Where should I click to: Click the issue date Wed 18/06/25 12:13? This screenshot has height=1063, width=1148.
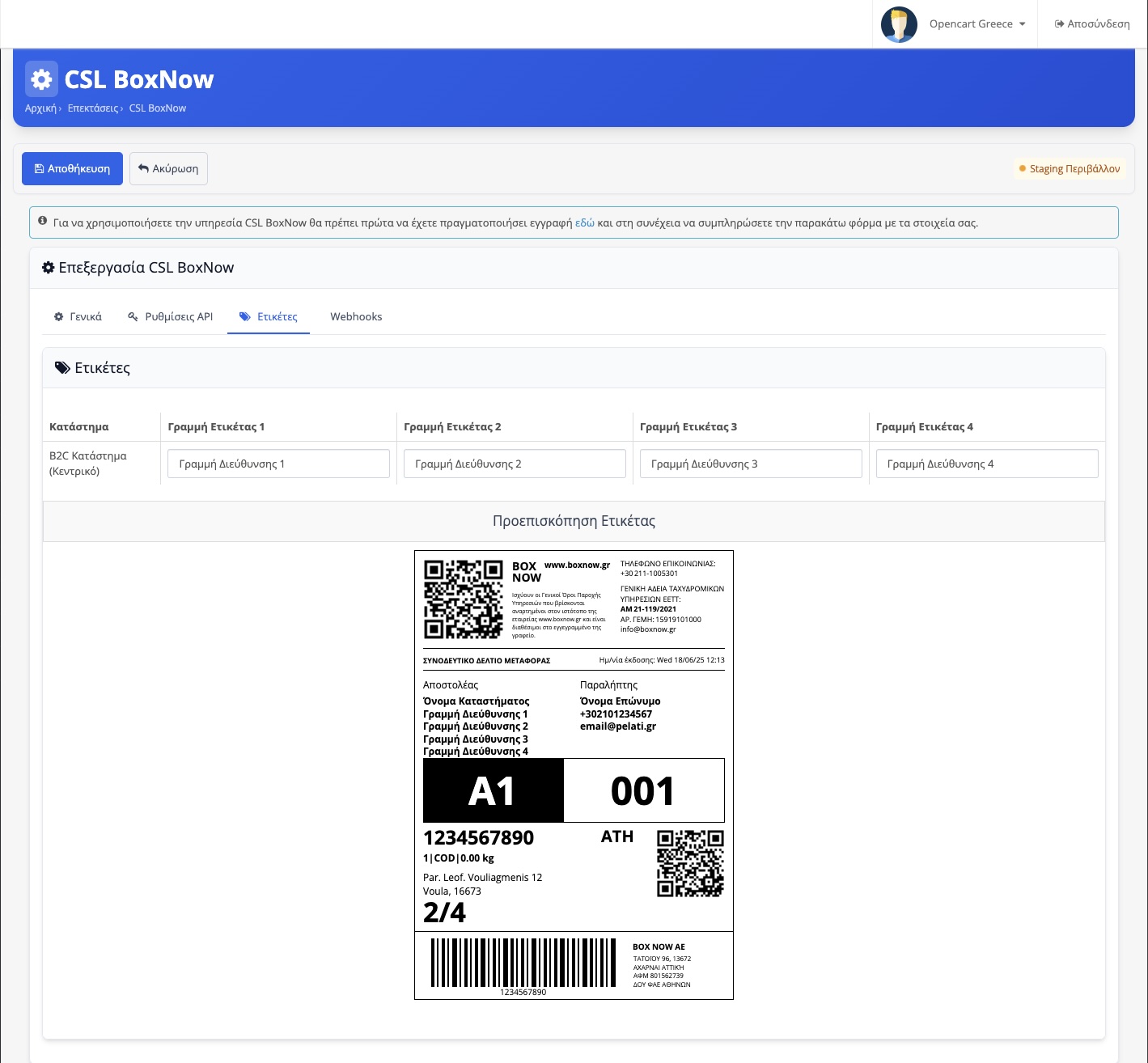tap(691, 660)
